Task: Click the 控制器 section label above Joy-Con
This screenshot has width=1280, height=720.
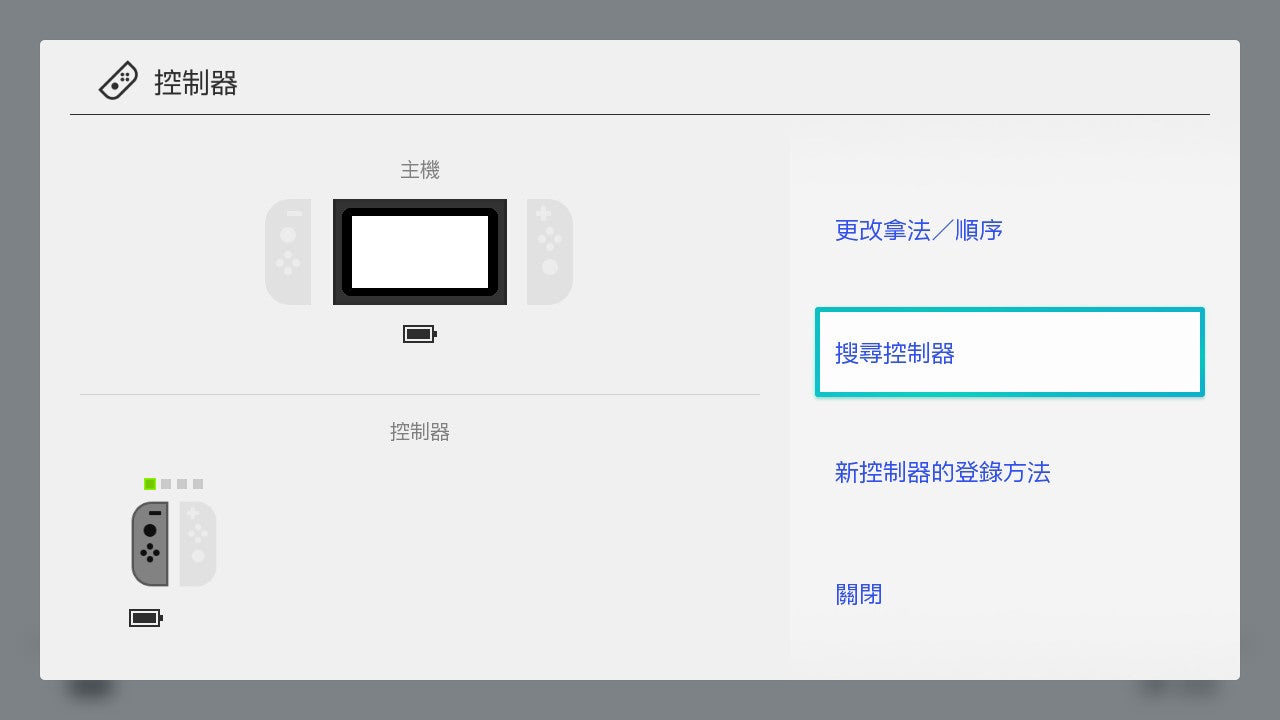Action: pyautogui.click(x=420, y=432)
